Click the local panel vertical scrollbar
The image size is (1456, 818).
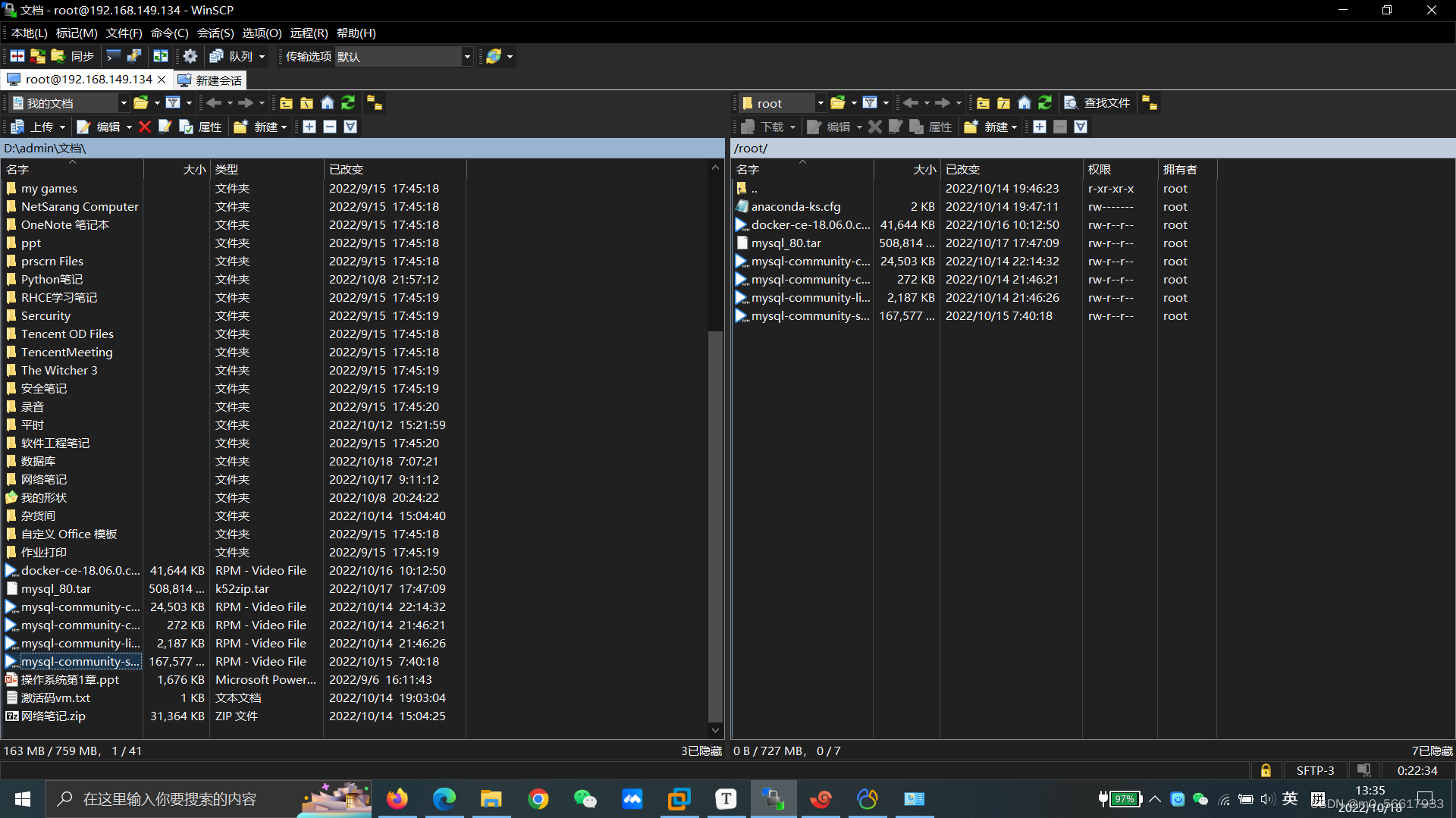coord(715,527)
